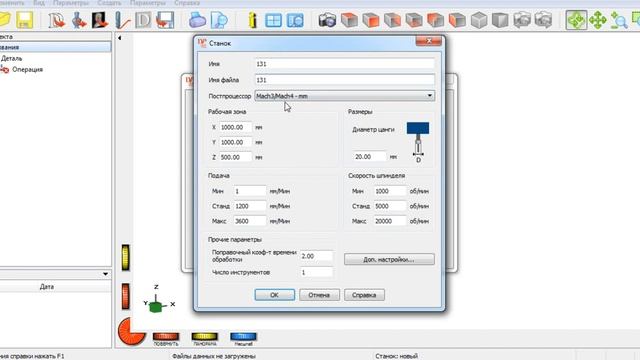
Task: Click the yellow info 'i' icon
Action: (x=253, y=20)
